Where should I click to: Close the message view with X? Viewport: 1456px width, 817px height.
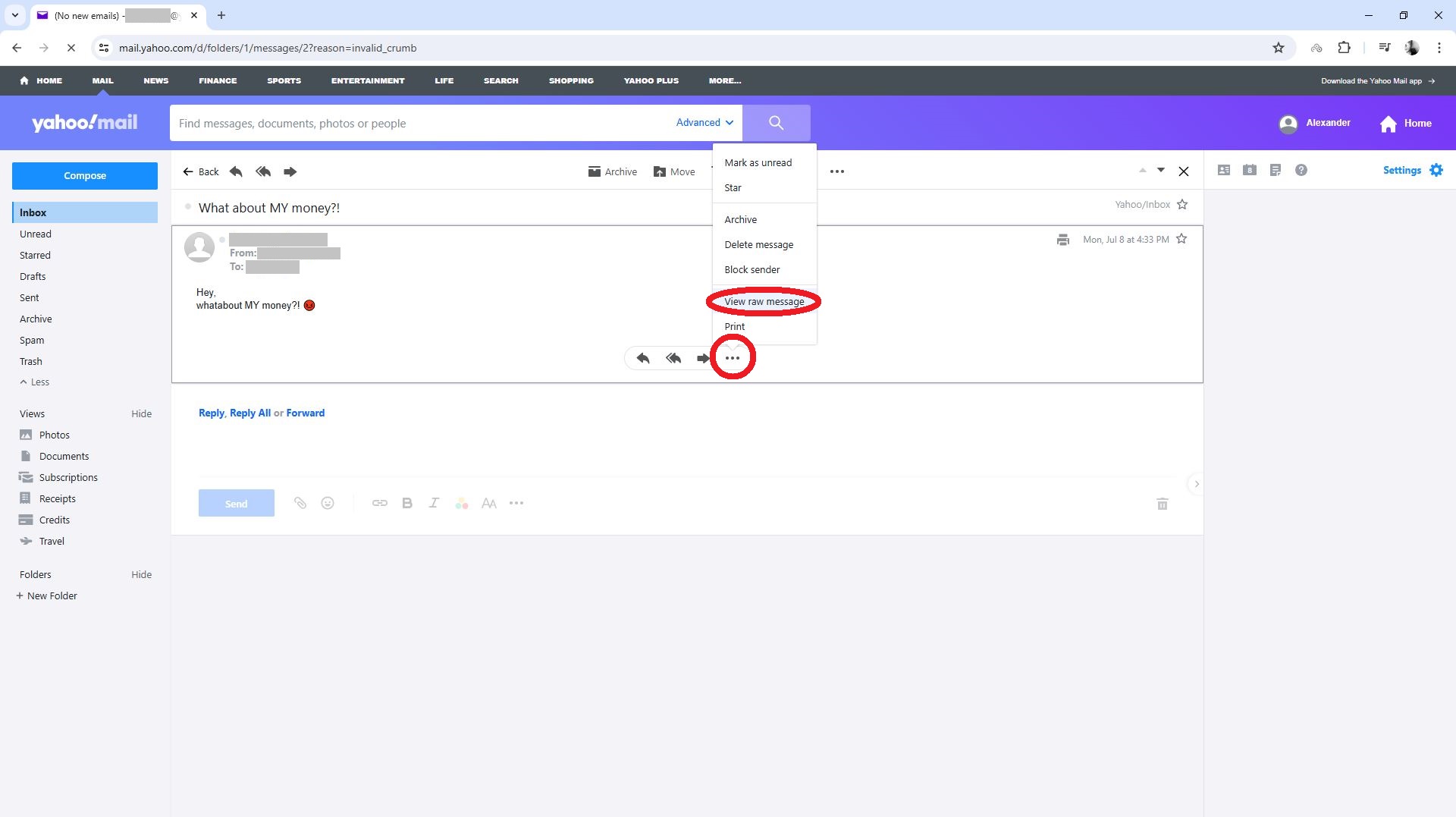[x=1183, y=171]
